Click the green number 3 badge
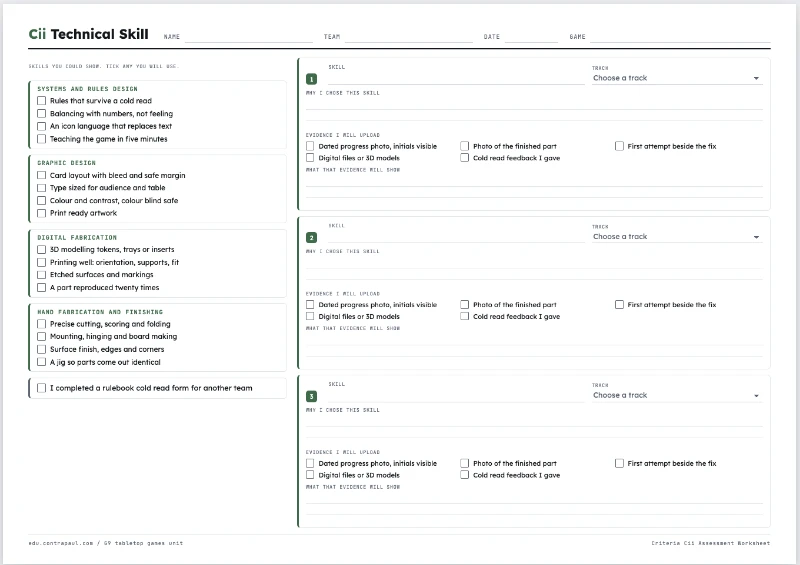The width and height of the screenshot is (800, 565). click(x=311, y=397)
